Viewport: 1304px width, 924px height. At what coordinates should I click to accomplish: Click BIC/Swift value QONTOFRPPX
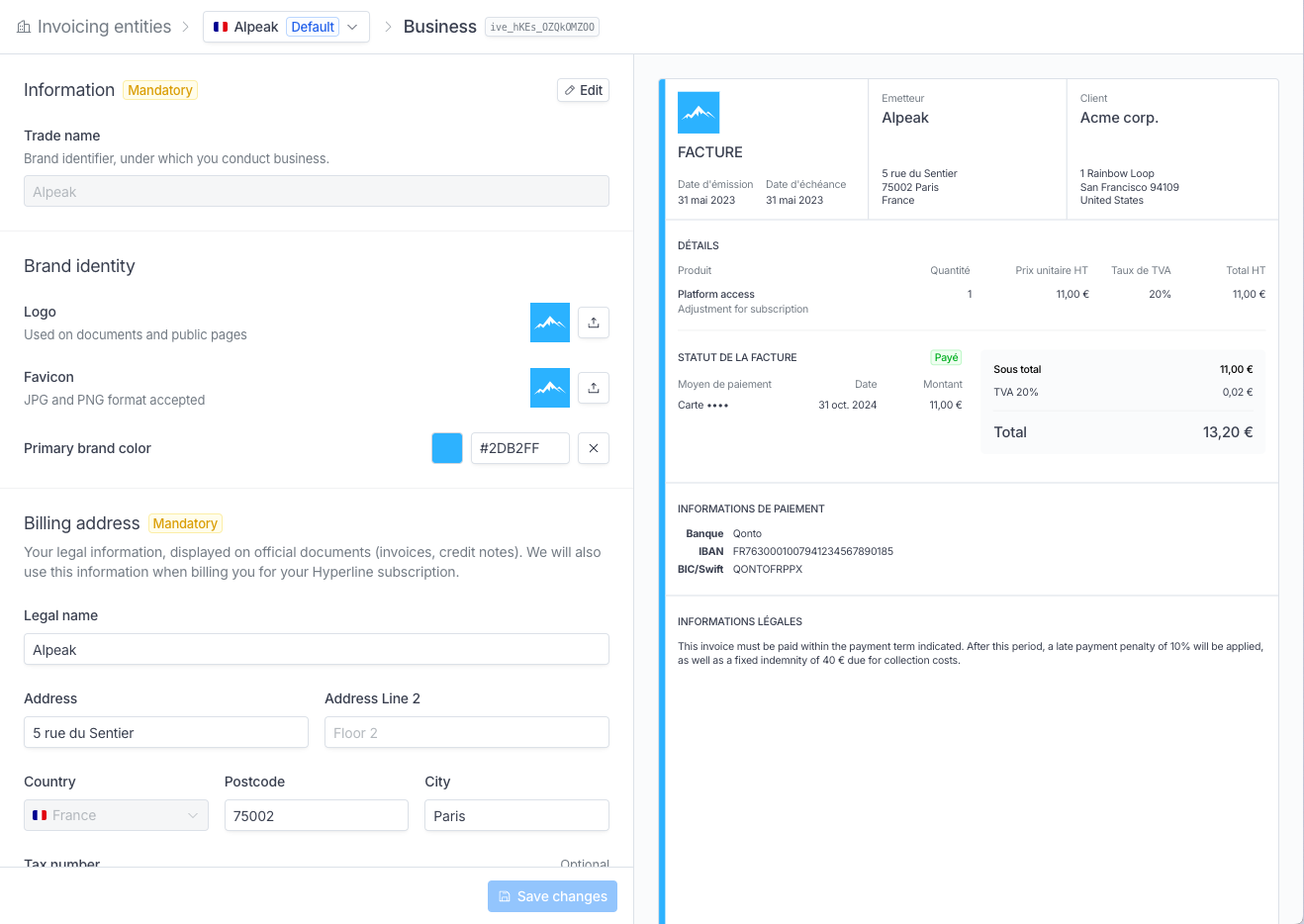click(x=768, y=569)
